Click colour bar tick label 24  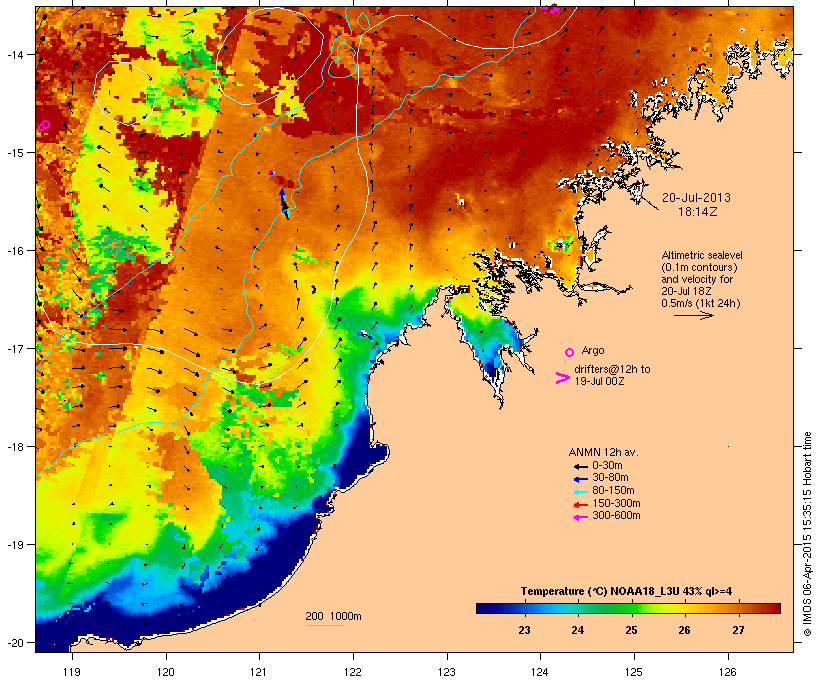[577, 630]
